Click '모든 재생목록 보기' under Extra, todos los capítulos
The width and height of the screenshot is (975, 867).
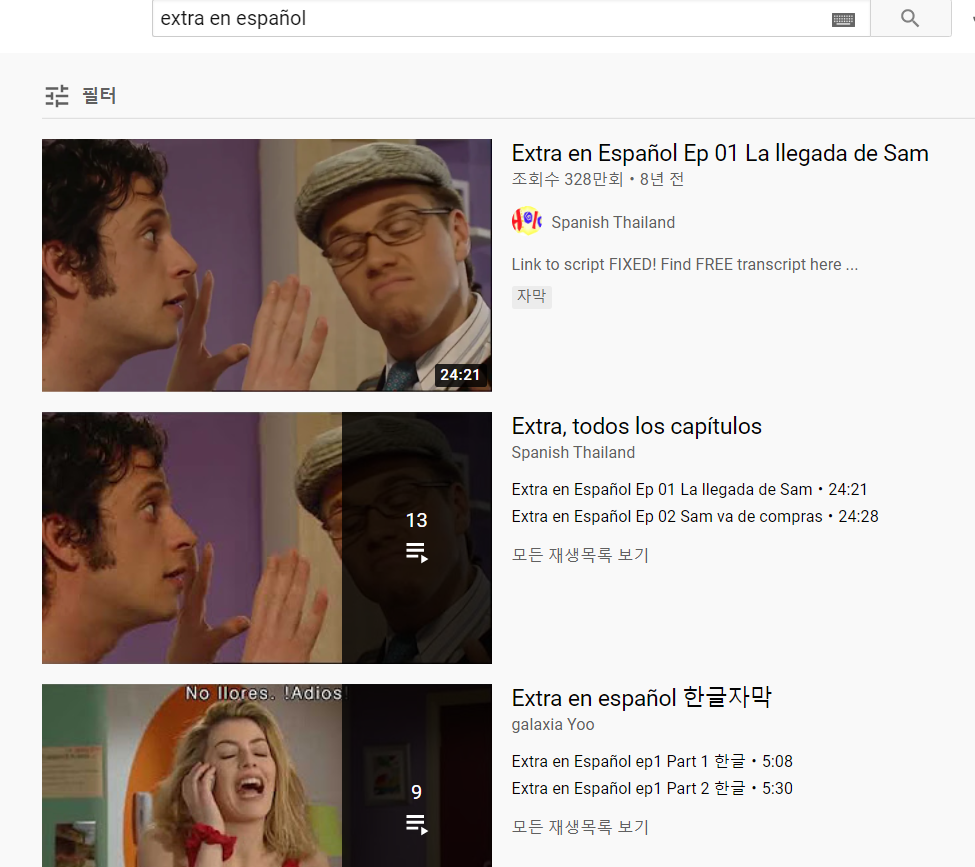click(580, 555)
